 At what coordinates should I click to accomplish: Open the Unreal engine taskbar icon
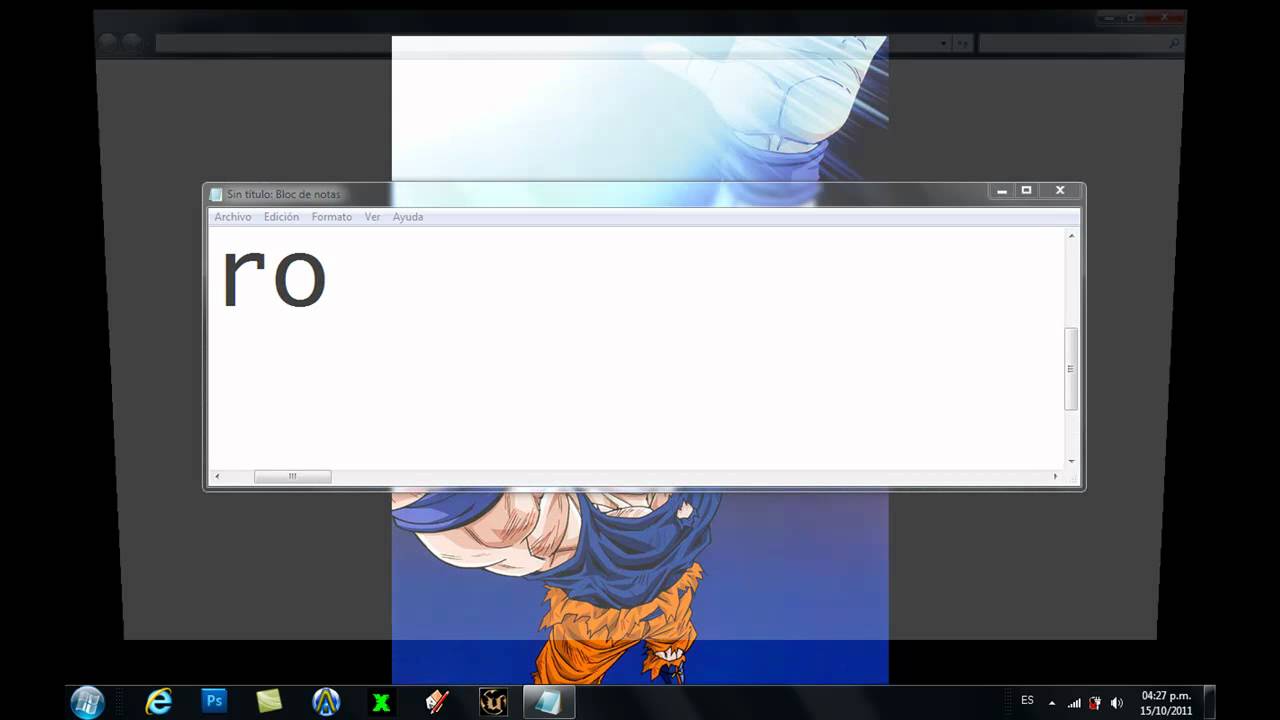point(493,702)
